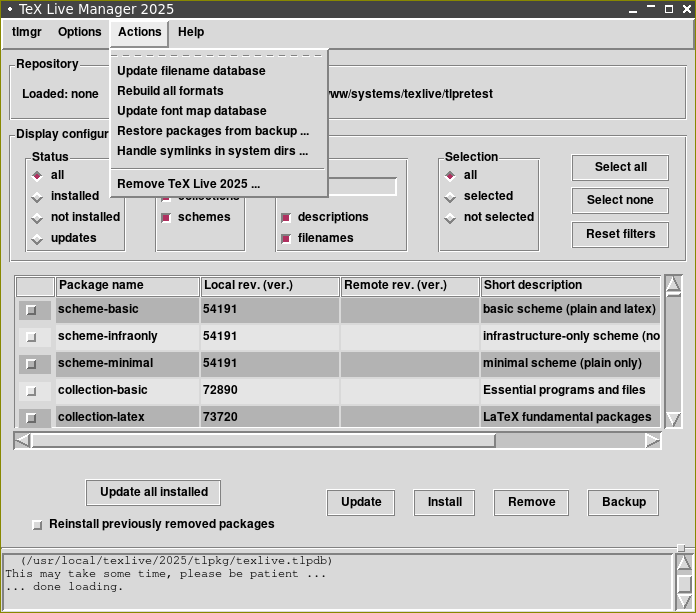Click the package list scroll-up arrow
Screen dimensions: 696x613
click(673, 285)
